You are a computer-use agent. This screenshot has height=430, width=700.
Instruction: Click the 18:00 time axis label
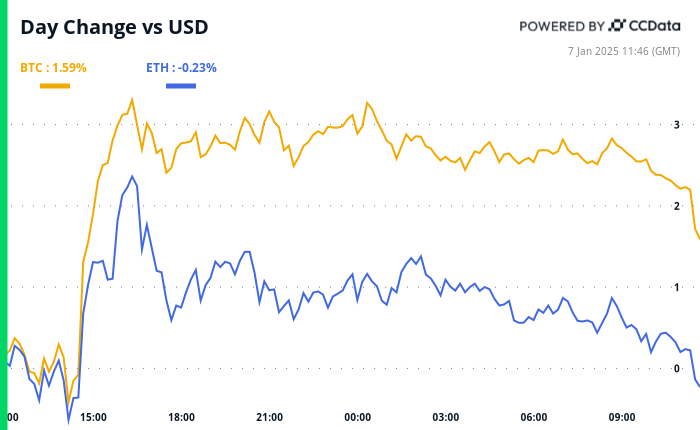(181, 417)
